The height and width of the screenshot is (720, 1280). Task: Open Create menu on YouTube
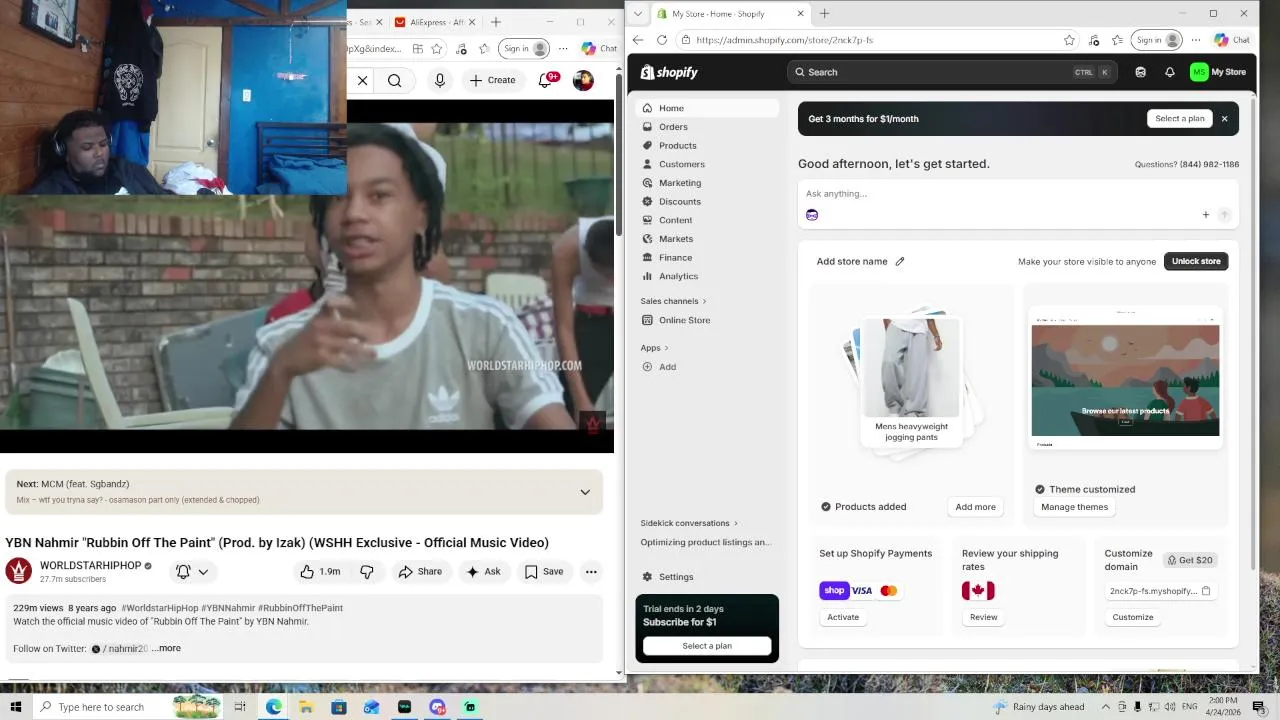coord(493,80)
